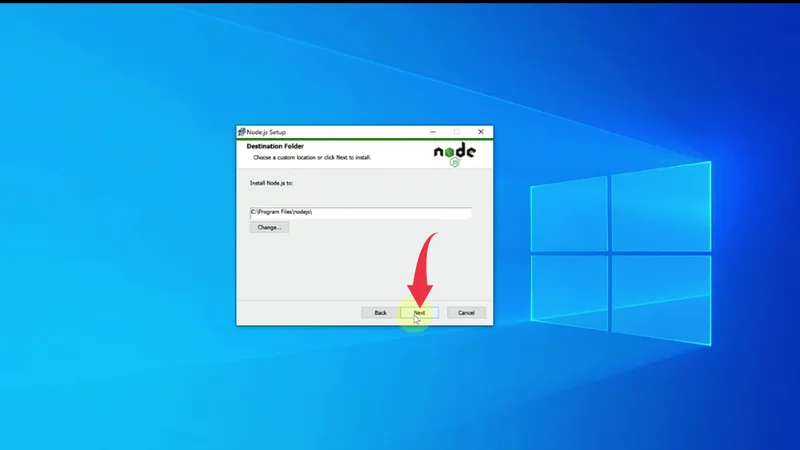Screen dimensions: 800x450
Task: Click the Next button
Action: (x=419, y=313)
